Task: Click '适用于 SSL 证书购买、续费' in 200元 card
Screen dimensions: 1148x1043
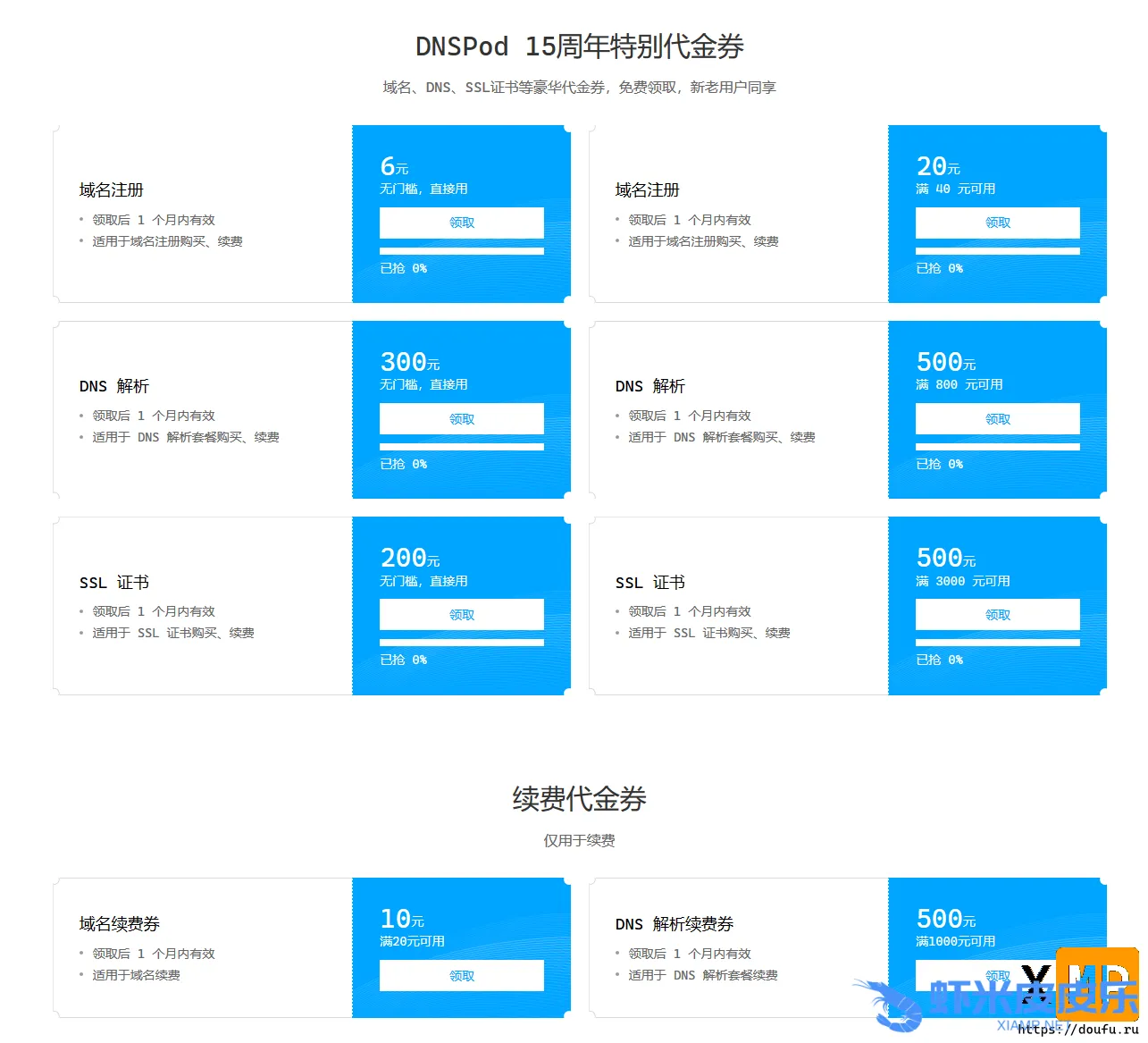Action: 173,634
